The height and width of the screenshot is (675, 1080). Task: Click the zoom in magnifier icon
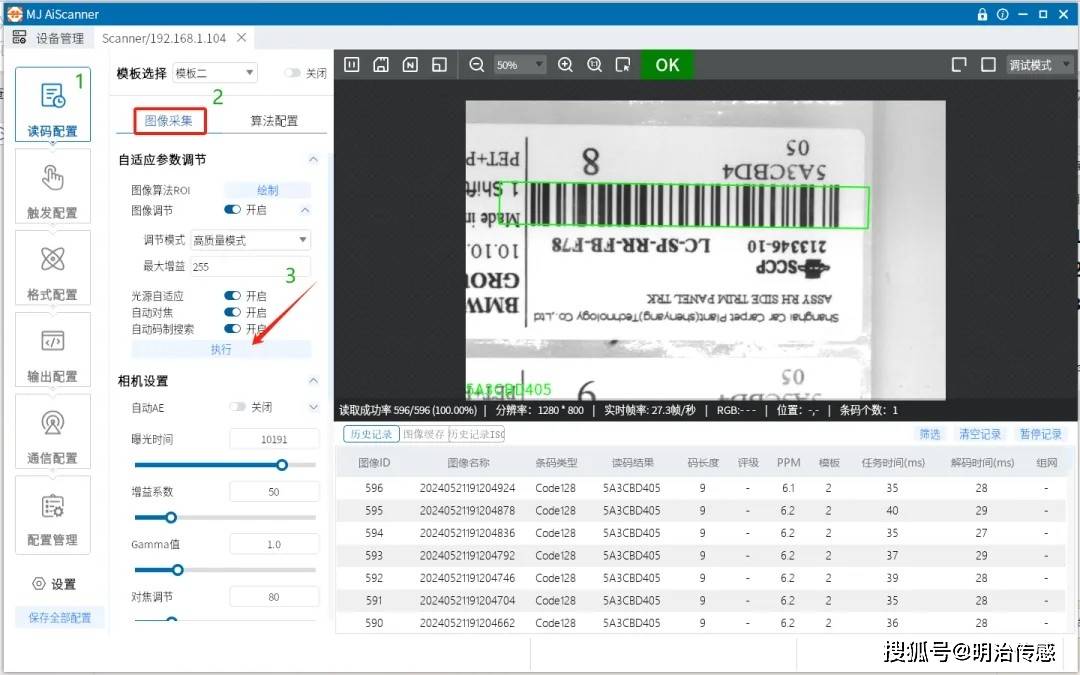(x=565, y=65)
